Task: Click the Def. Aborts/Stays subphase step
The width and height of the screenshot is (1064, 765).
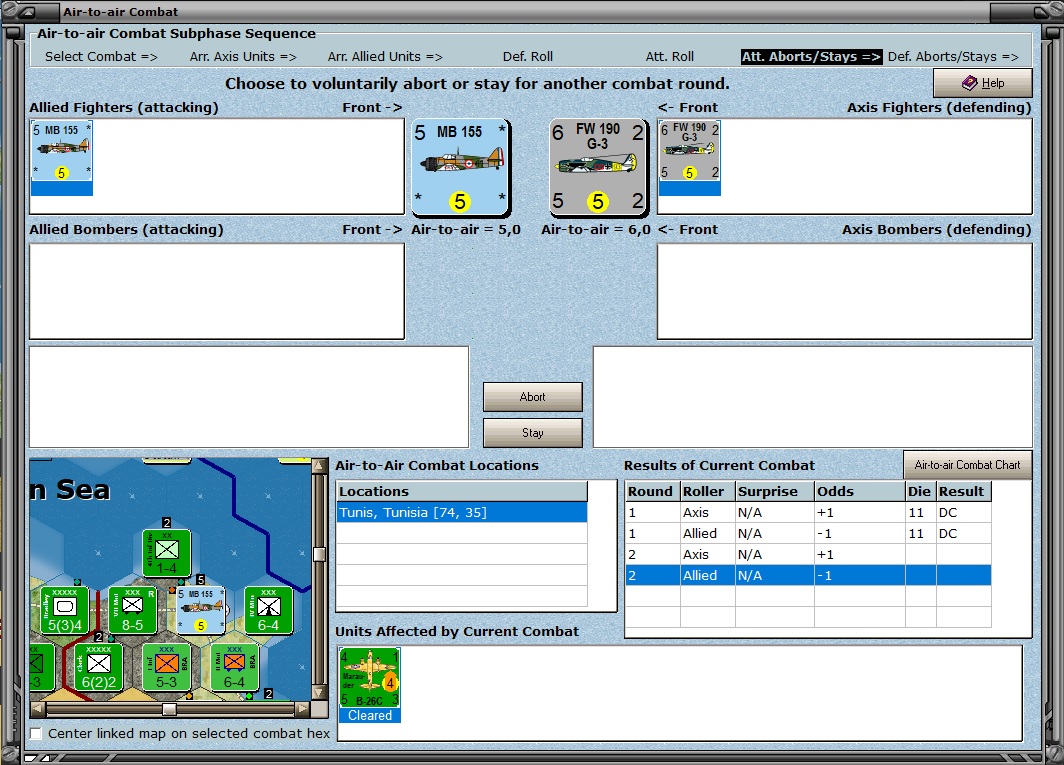Action: [953, 57]
